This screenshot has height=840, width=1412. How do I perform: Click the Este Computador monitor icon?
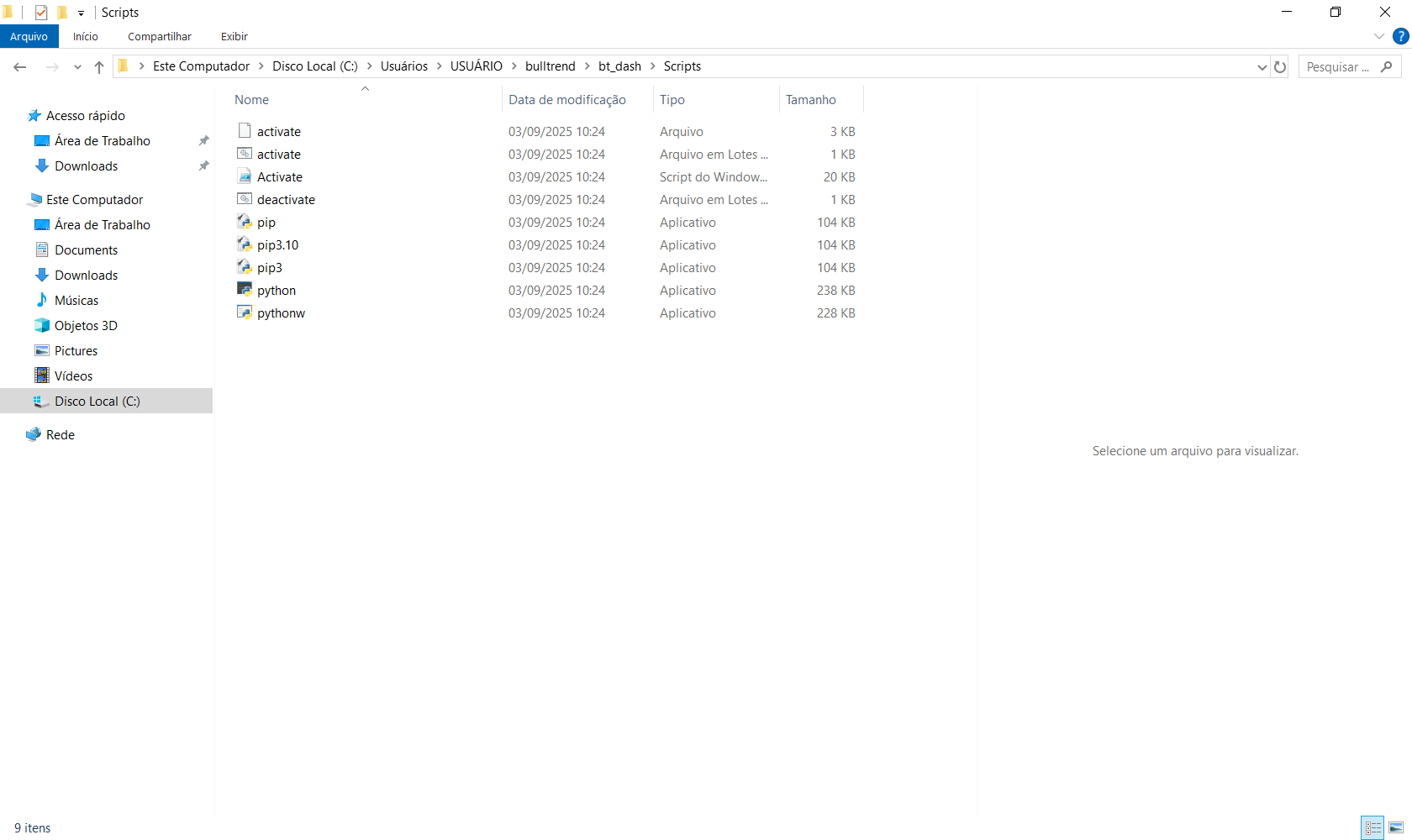[34, 199]
